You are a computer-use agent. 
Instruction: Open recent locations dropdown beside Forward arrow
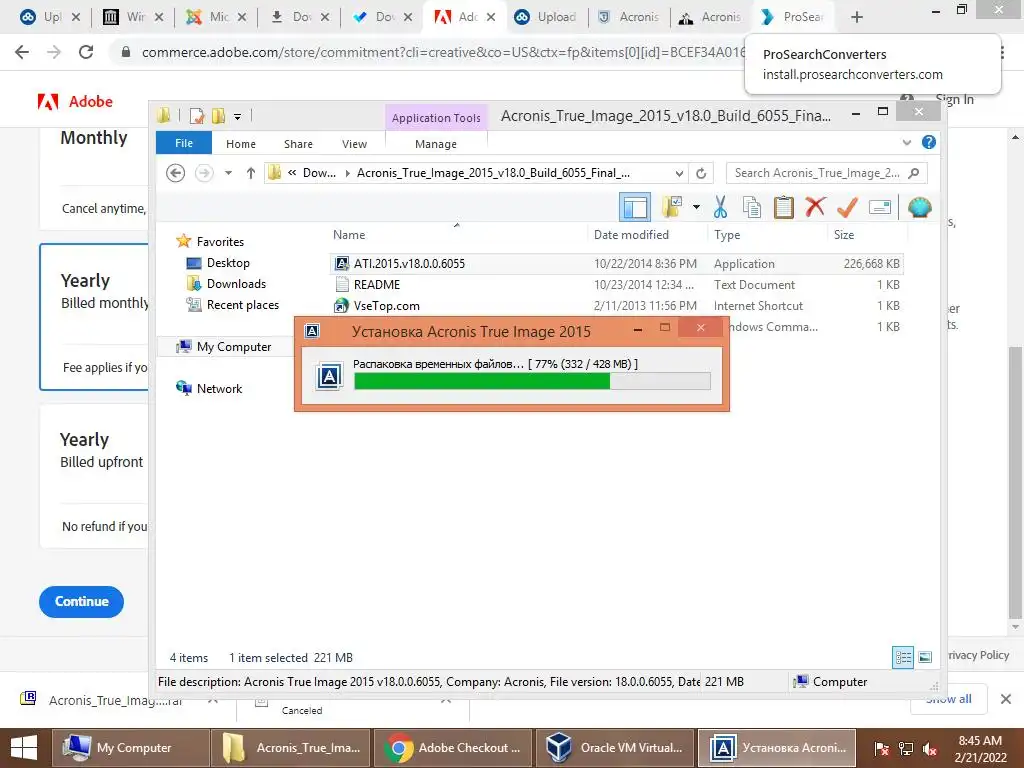coord(228,173)
